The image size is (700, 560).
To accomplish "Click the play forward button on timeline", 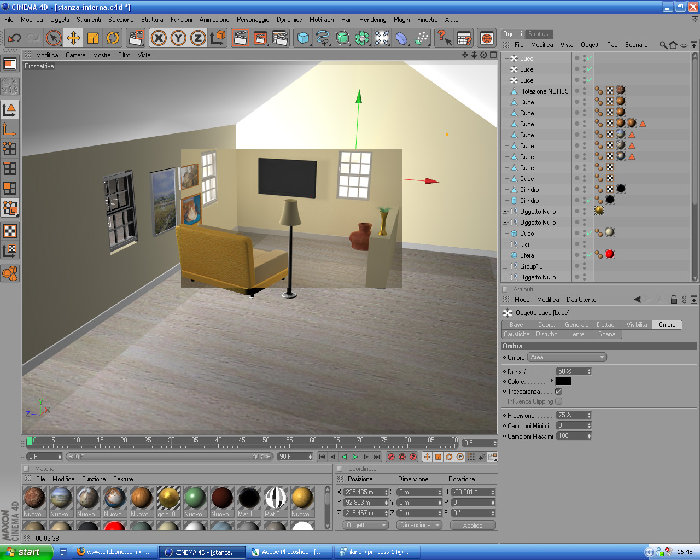I will click(x=355, y=456).
